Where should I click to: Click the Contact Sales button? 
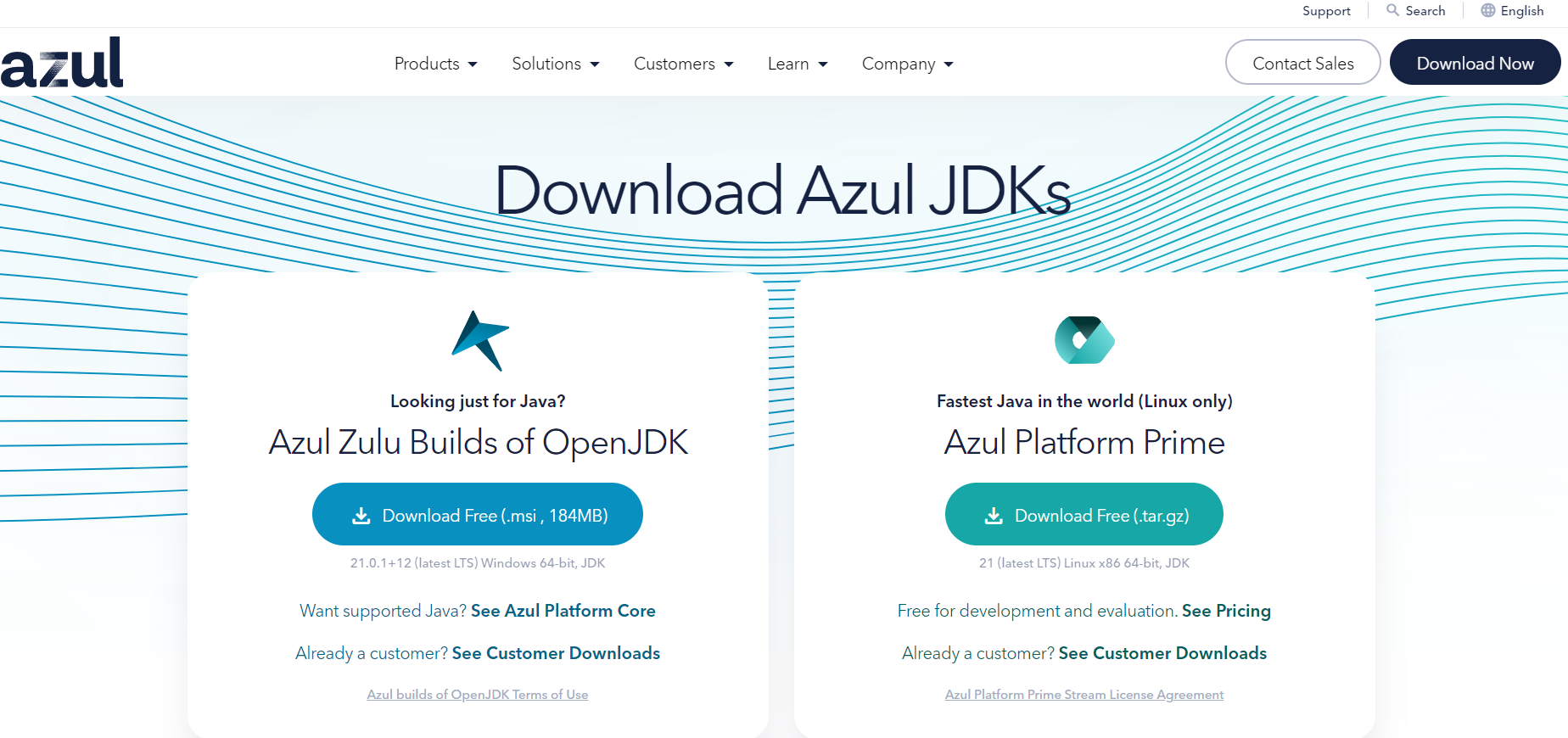1303,63
